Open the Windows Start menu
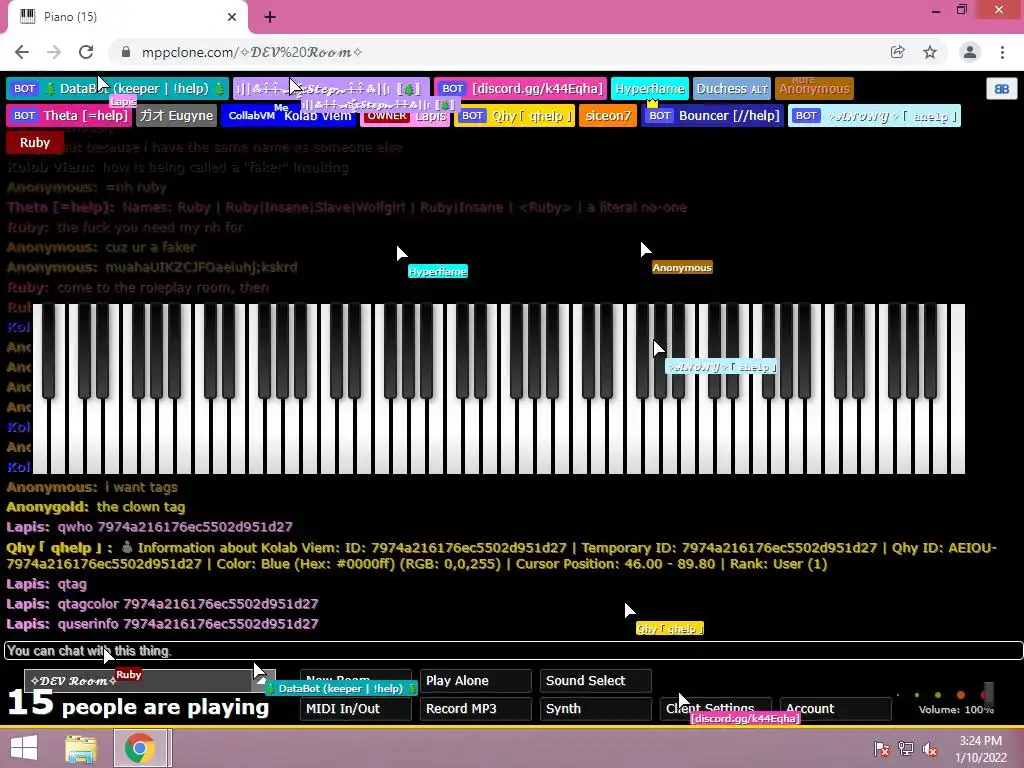The height and width of the screenshot is (768, 1024). (24, 748)
